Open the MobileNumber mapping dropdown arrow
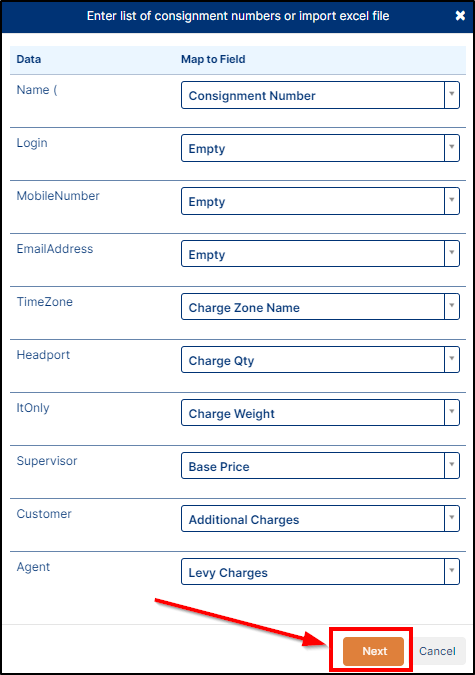 pyautogui.click(x=452, y=201)
